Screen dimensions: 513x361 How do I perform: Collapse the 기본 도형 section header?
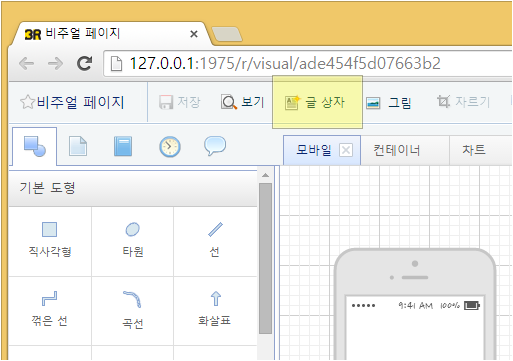(133, 188)
